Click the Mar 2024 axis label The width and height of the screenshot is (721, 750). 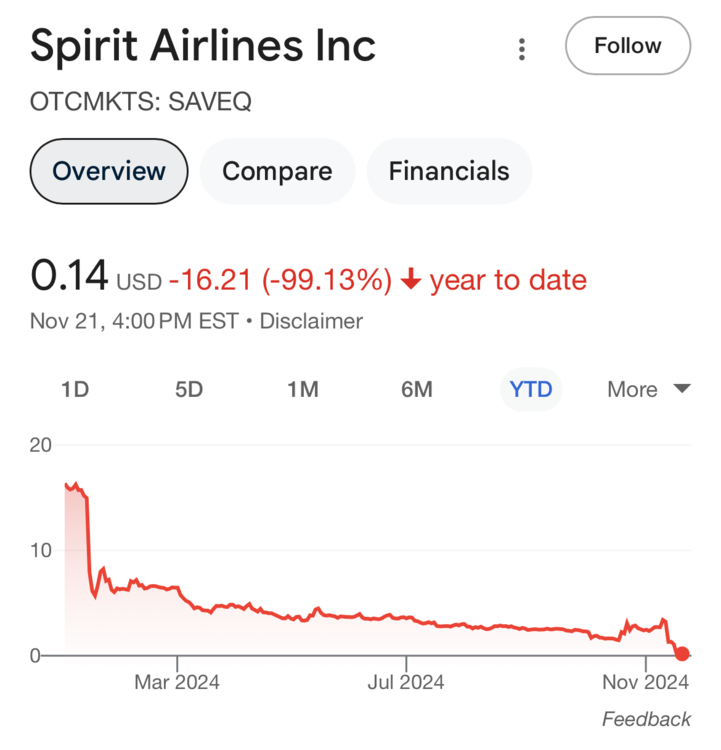click(x=177, y=683)
